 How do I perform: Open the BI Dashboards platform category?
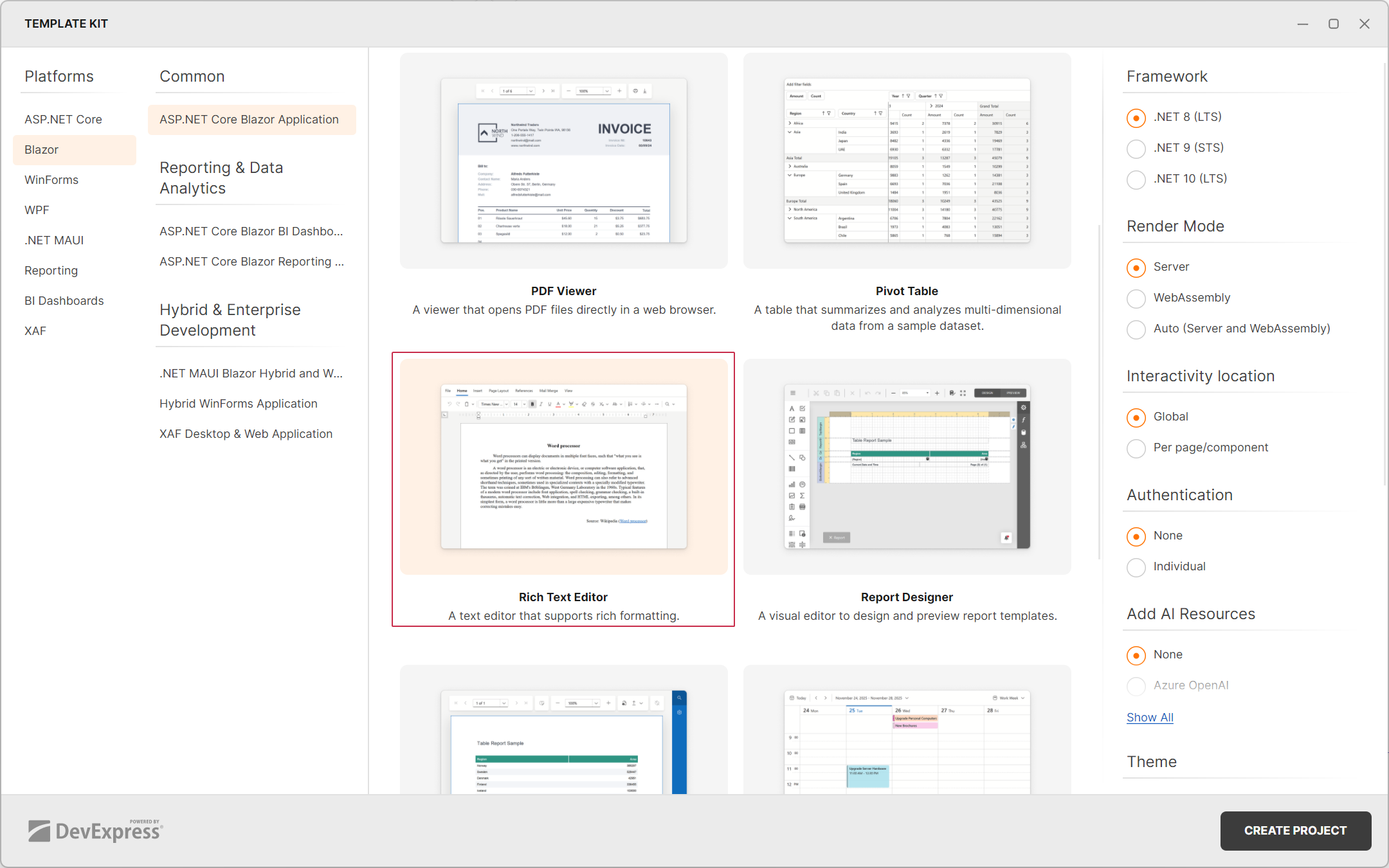click(64, 301)
